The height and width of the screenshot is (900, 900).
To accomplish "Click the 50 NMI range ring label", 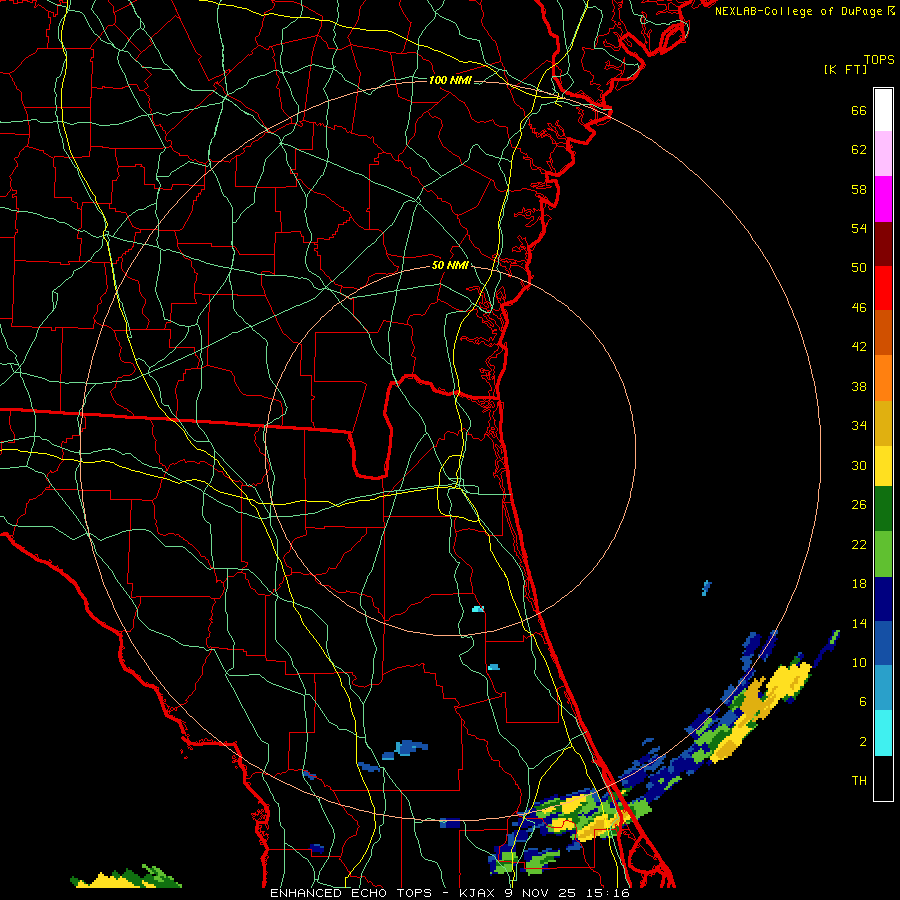I will click(450, 265).
